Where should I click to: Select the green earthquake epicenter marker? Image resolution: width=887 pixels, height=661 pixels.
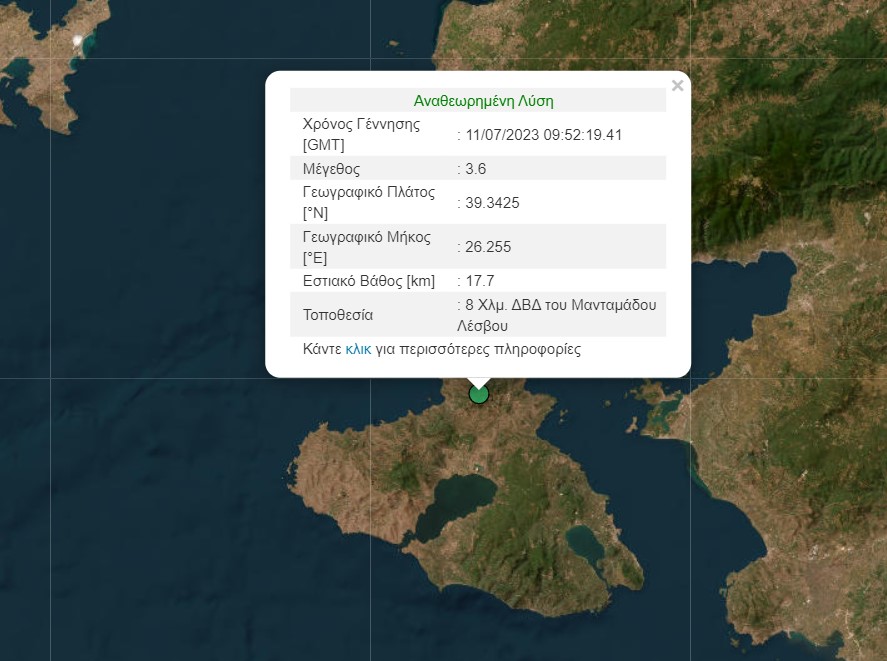tap(477, 394)
